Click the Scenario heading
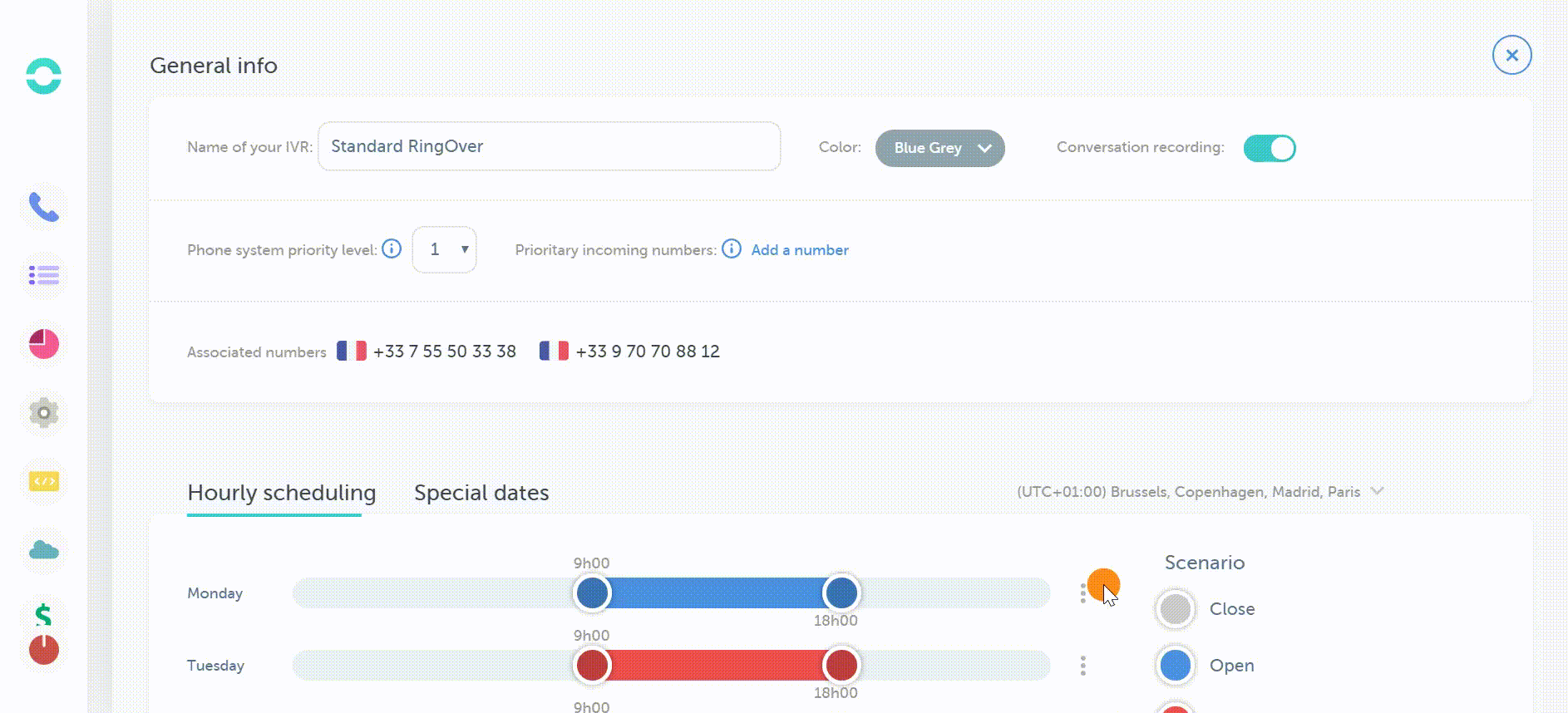The image size is (1568, 713). point(1205,563)
